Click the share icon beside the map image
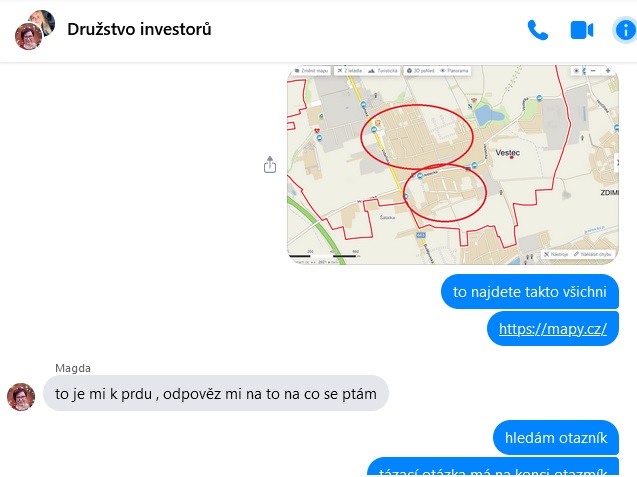The height and width of the screenshot is (477, 637). [270, 165]
